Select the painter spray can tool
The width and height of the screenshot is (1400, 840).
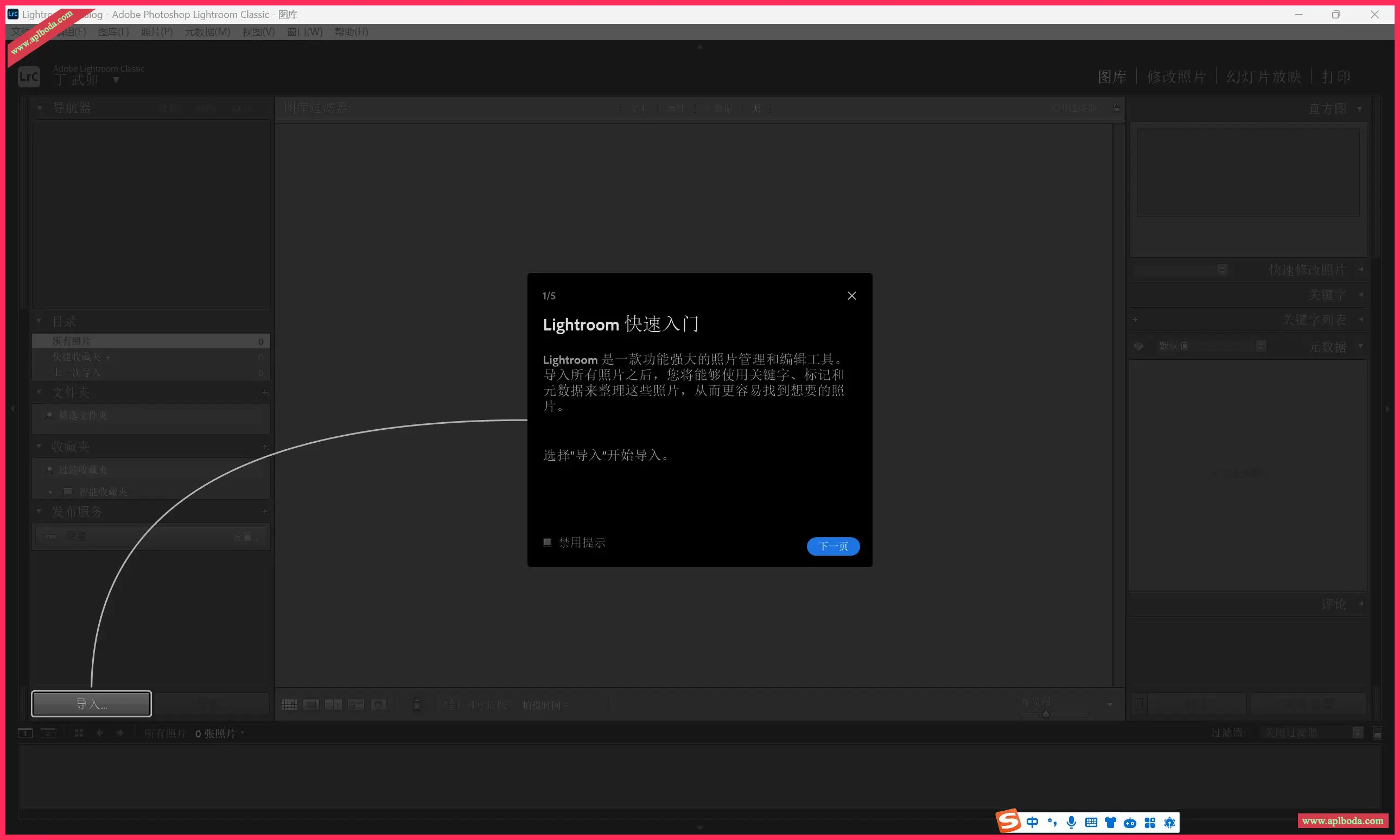417,705
